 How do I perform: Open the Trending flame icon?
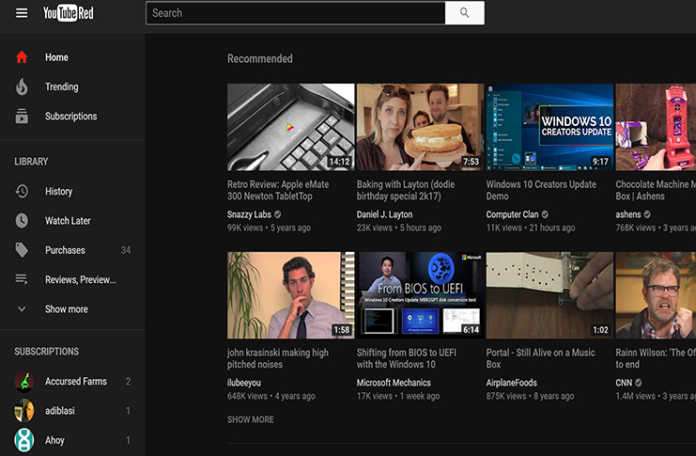click(x=22, y=87)
